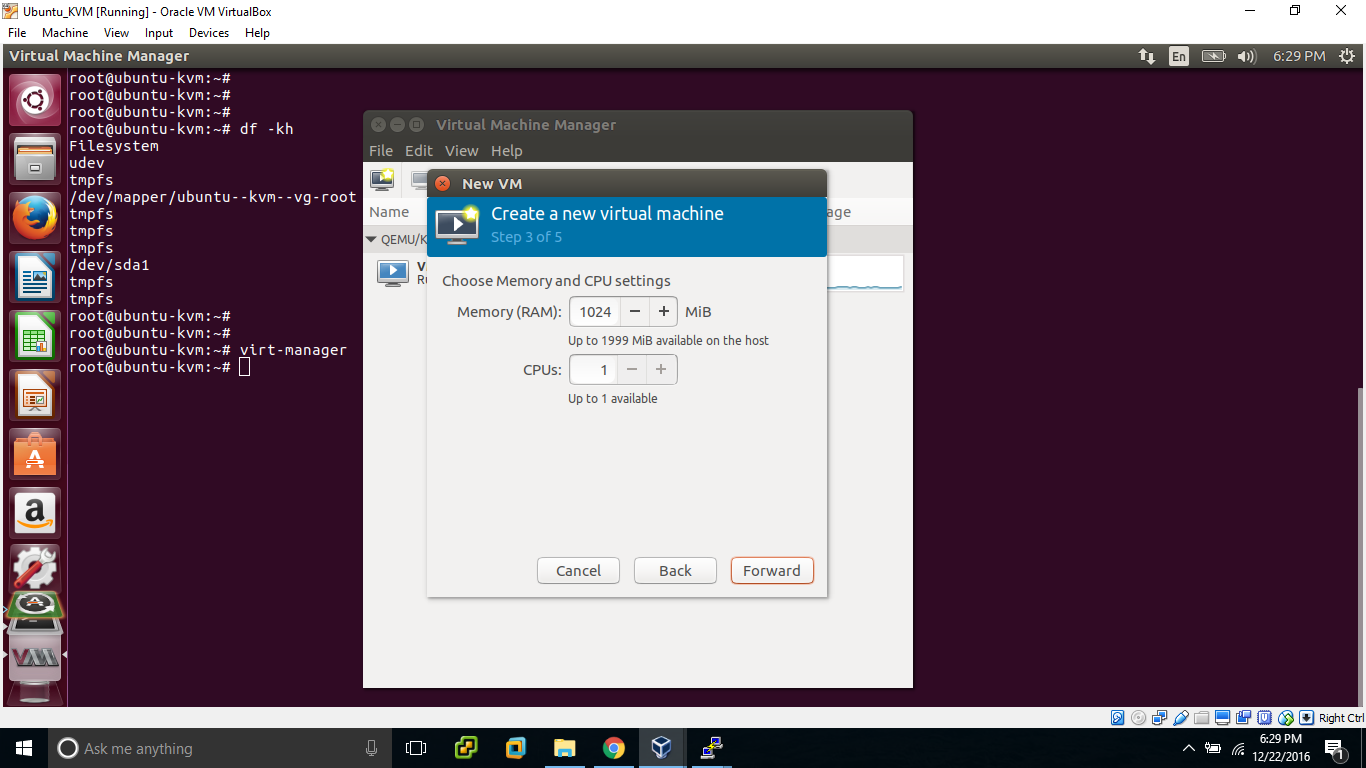Click the terminal window vertical scrollbar
This screenshot has width=1366, height=768.
(x=1360, y=545)
